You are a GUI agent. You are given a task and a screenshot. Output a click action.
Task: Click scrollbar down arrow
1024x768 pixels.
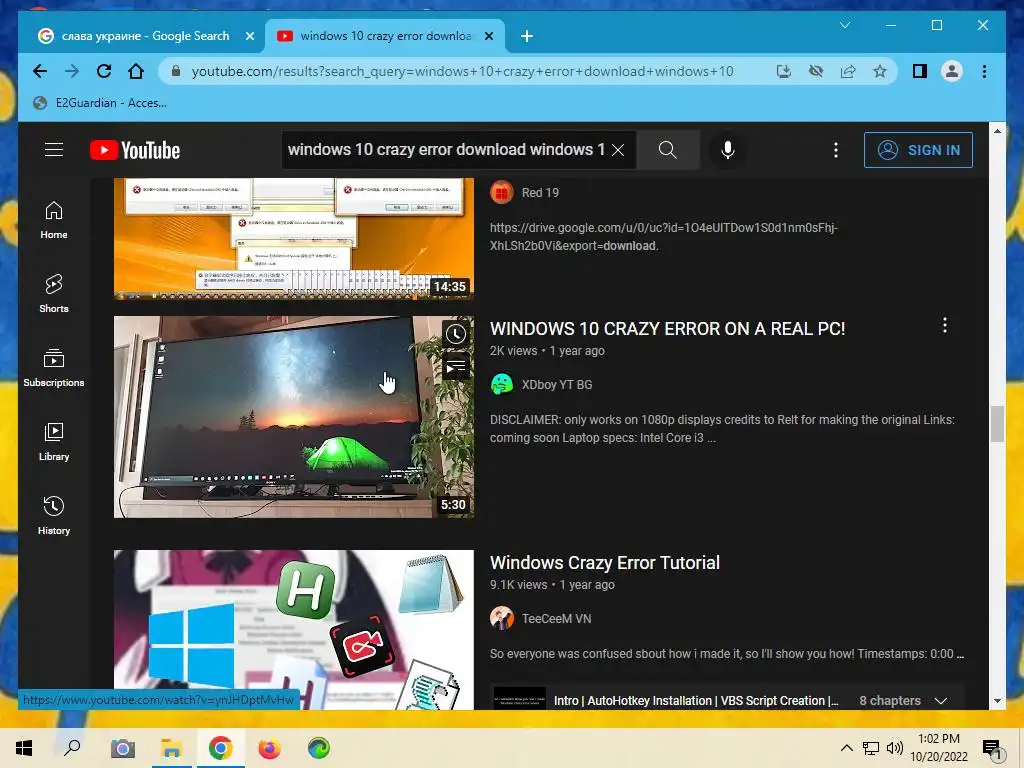997,701
